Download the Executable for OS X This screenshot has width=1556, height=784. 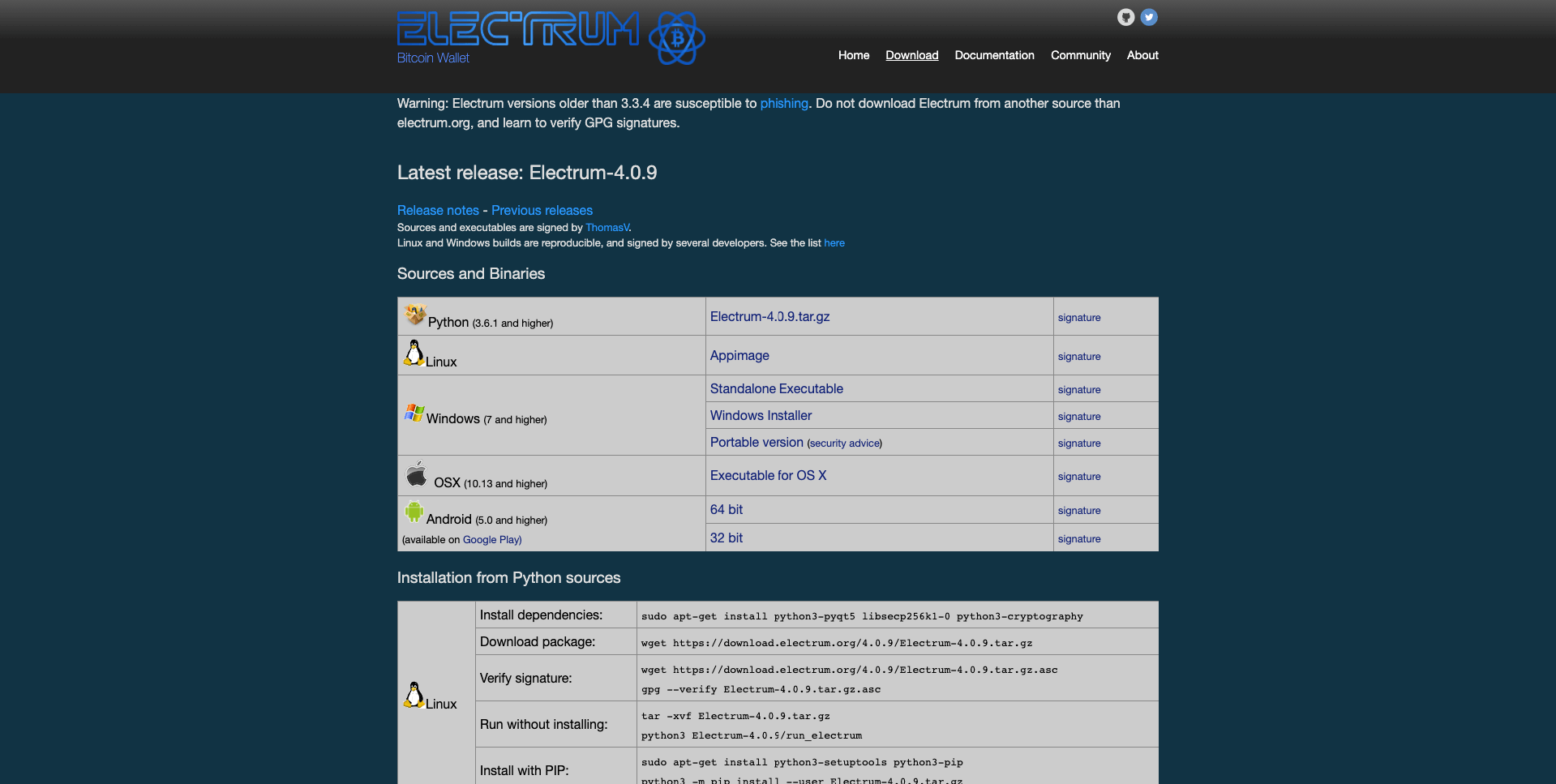769,476
